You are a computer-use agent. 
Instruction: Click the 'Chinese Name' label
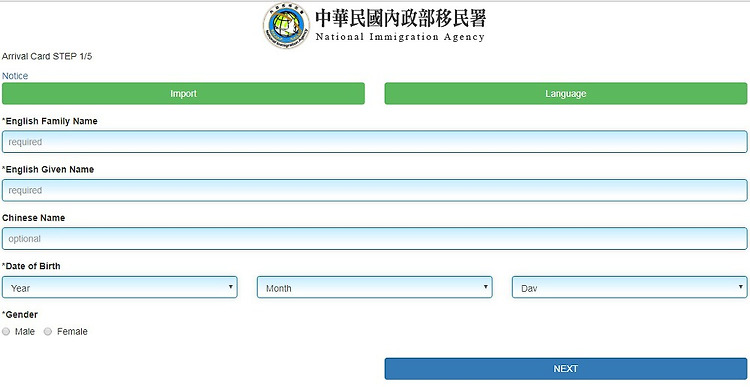coord(33,218)
